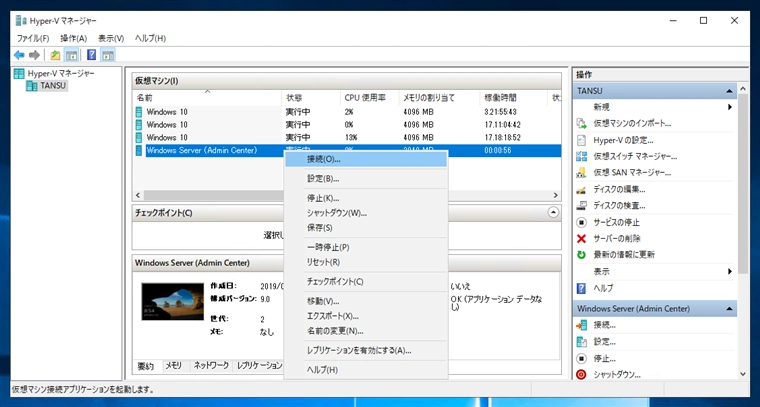Viewport: 760px width, 407px height.
Task: Switch to the 要約 tab
Action: click(145, 366)
